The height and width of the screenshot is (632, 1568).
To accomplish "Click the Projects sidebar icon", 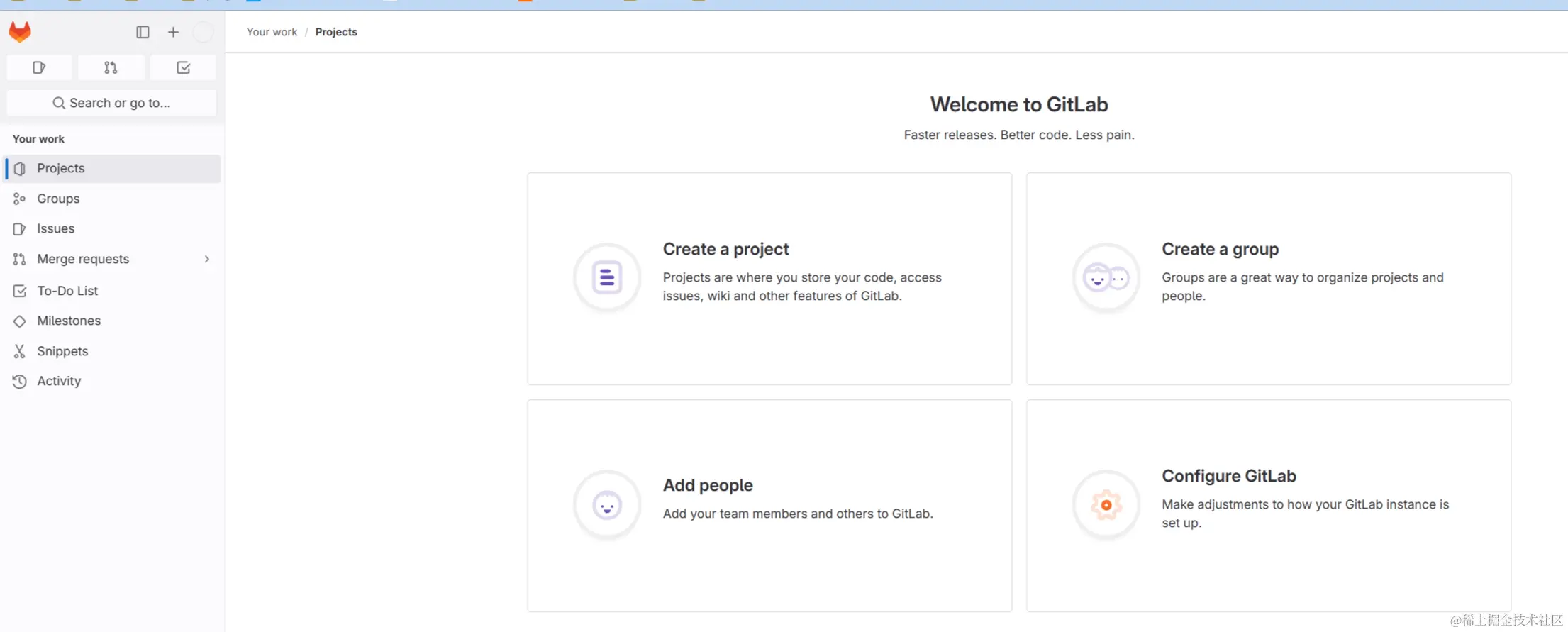I will (20, 169).
